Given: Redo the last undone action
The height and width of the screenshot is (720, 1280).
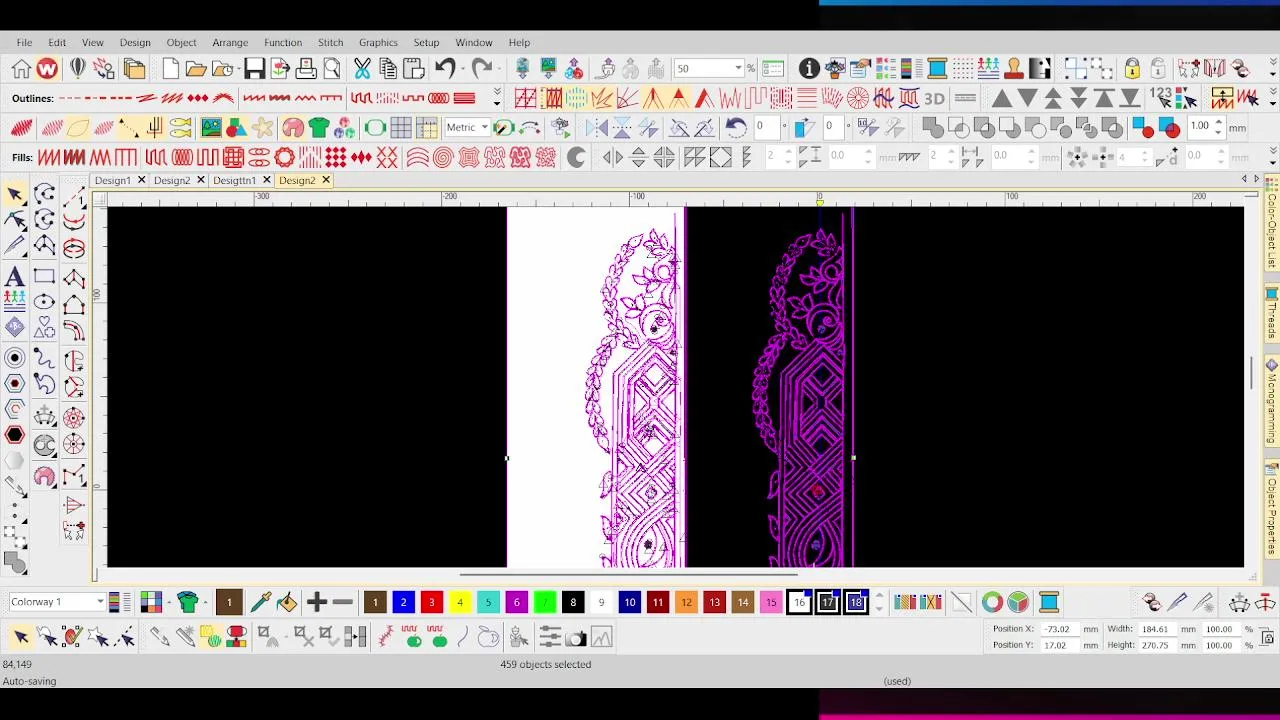Looking at the screenshot, I should 481,68.
